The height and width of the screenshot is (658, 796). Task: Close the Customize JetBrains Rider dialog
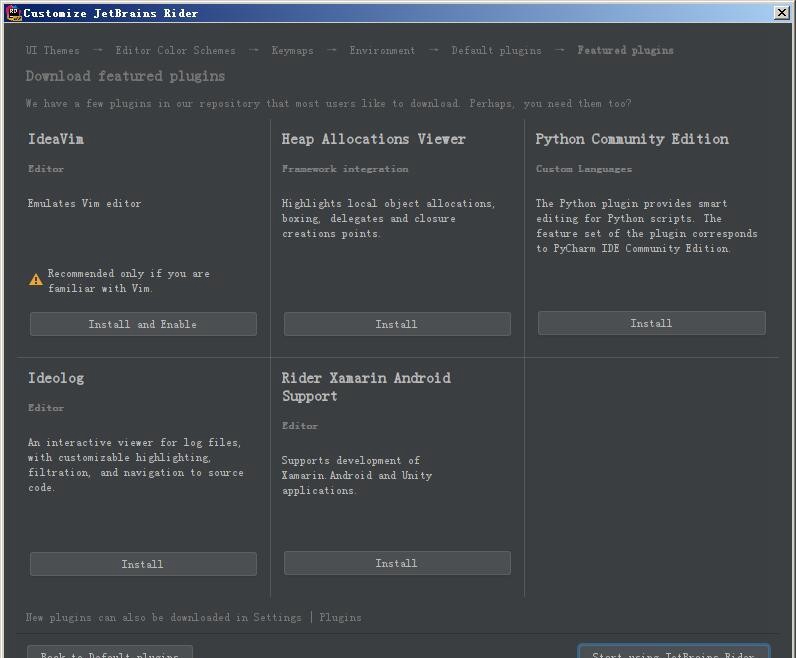[782, 13]
